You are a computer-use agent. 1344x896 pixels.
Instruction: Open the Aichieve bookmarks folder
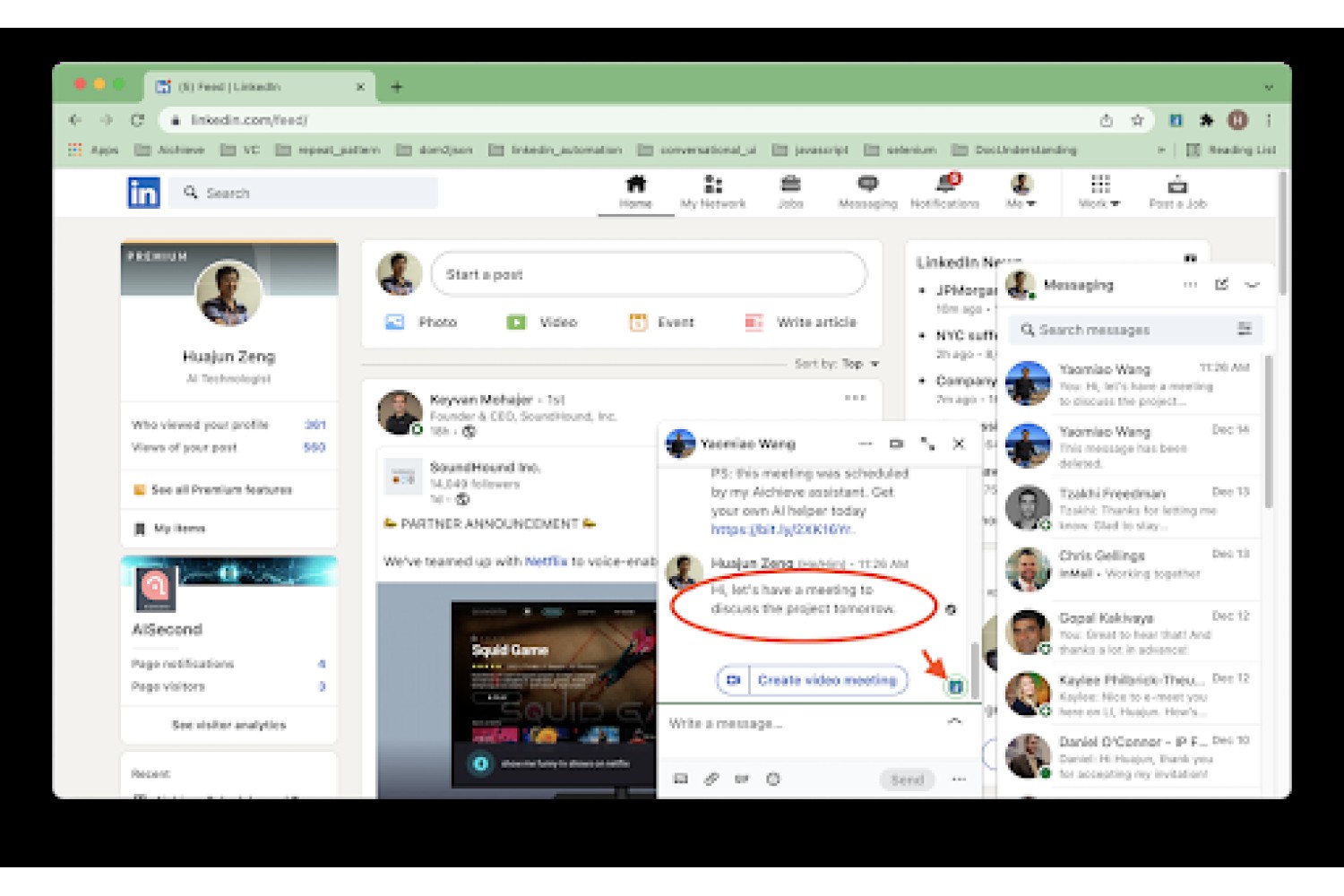pyautogui.click(x=170, y=150)
